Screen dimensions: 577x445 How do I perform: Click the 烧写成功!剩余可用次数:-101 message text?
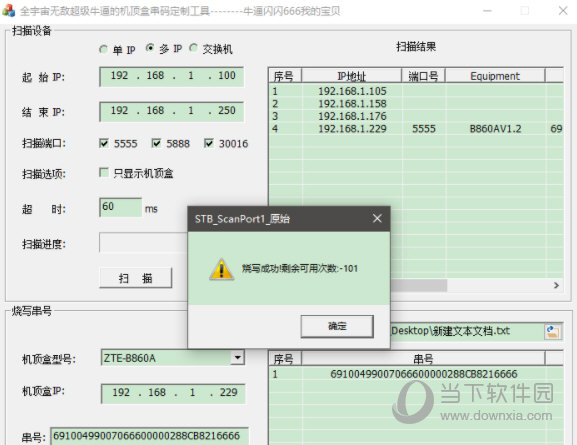pyautogui.click(x=300, y=268)
